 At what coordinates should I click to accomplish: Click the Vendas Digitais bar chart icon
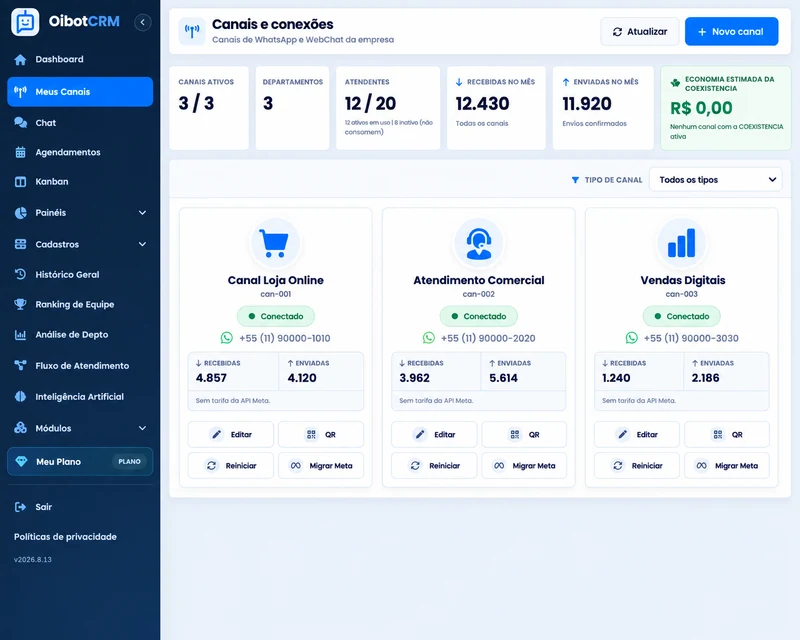coord(682,243)
